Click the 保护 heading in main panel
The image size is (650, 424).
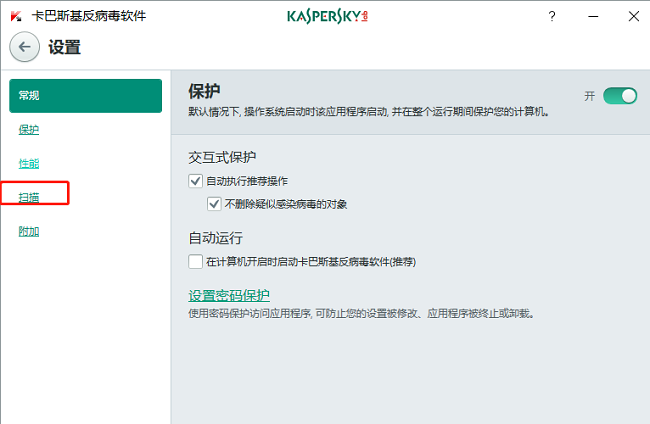[204, 91]
